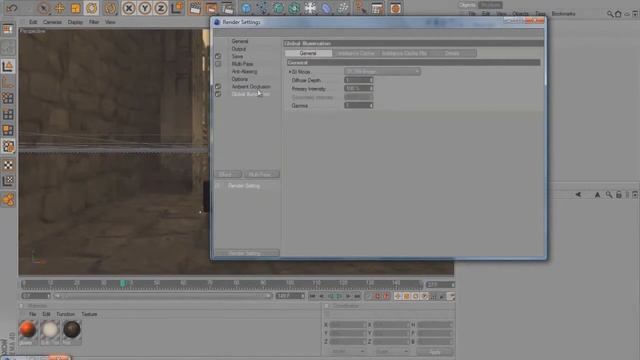Open the GI Mode dropdown
640x360 pixels.
pyautogui.click(x=382, y=71)
